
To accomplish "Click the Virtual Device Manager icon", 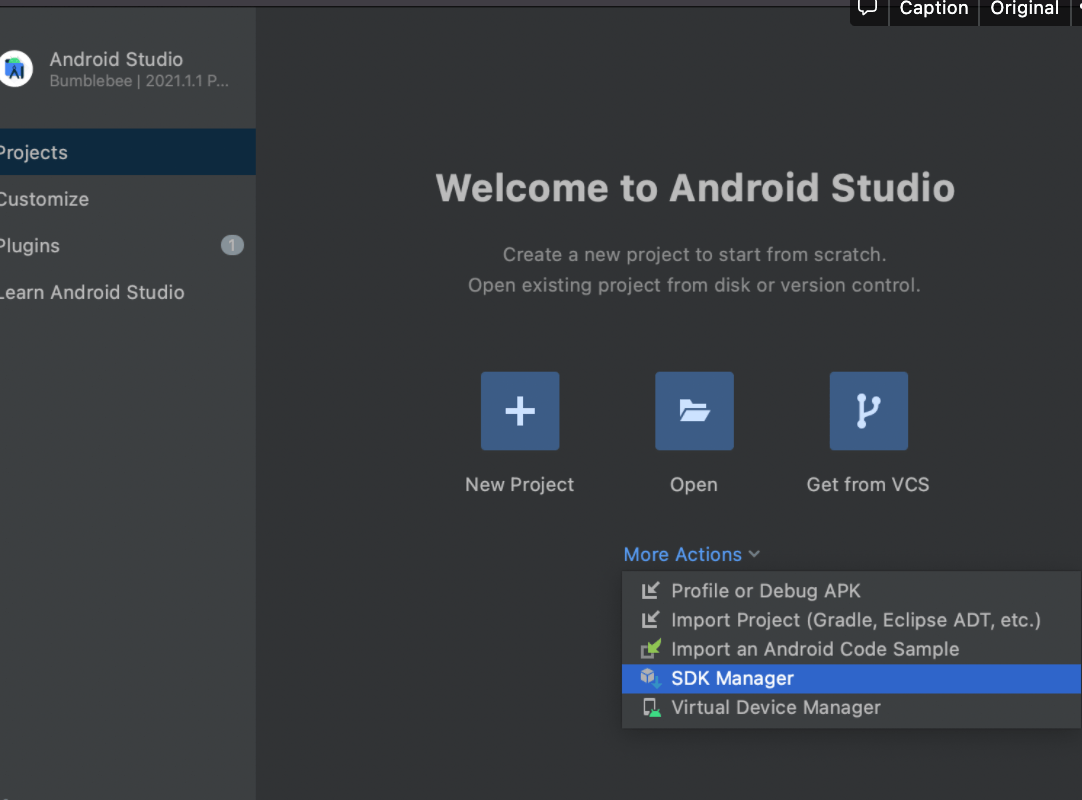I will pyautogui.click(x=651, y=708).
